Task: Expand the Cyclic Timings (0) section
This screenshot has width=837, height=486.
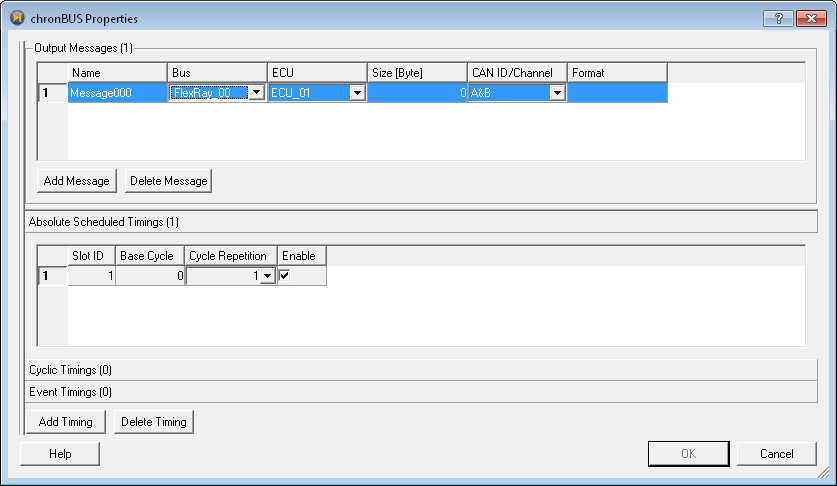Action: (x=421, y=370)
